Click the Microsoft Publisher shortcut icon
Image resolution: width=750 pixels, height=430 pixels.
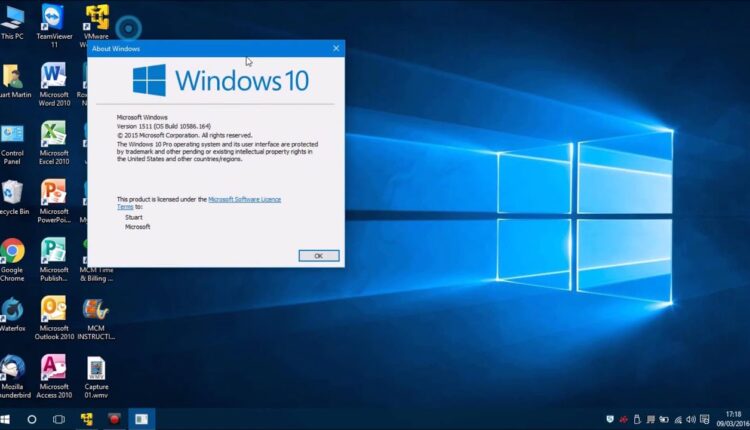pyautogui.click(x=54, y=250)
